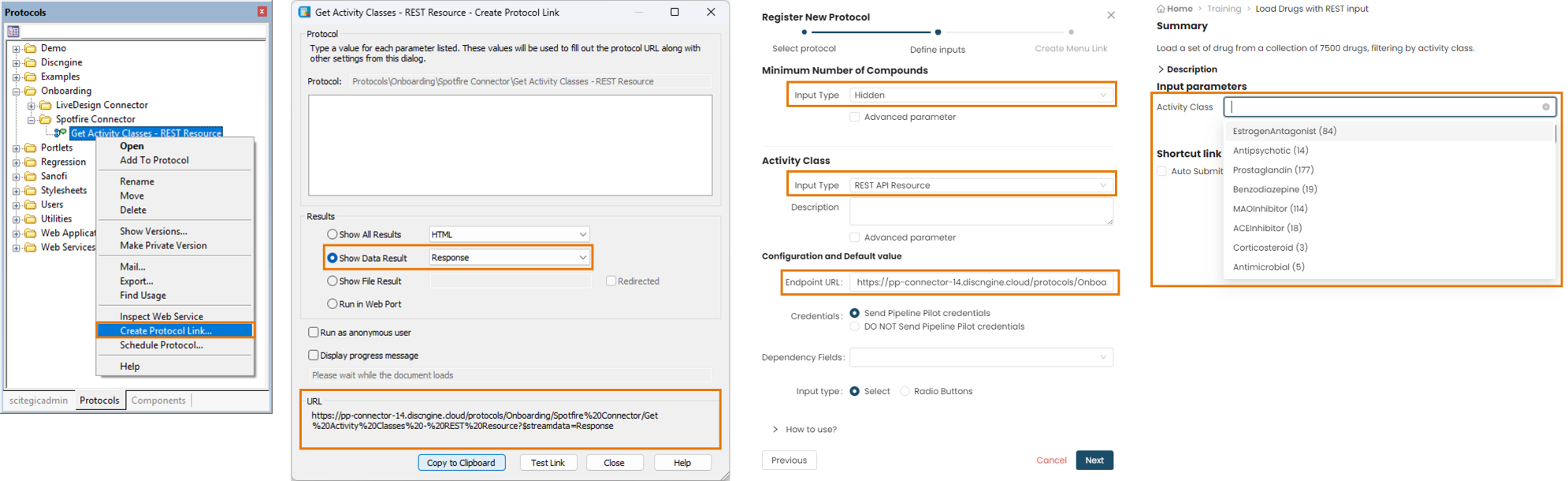Click the Test Link button
The width and height of the screenshot is (1568, 481).
[x=548, y=463]
